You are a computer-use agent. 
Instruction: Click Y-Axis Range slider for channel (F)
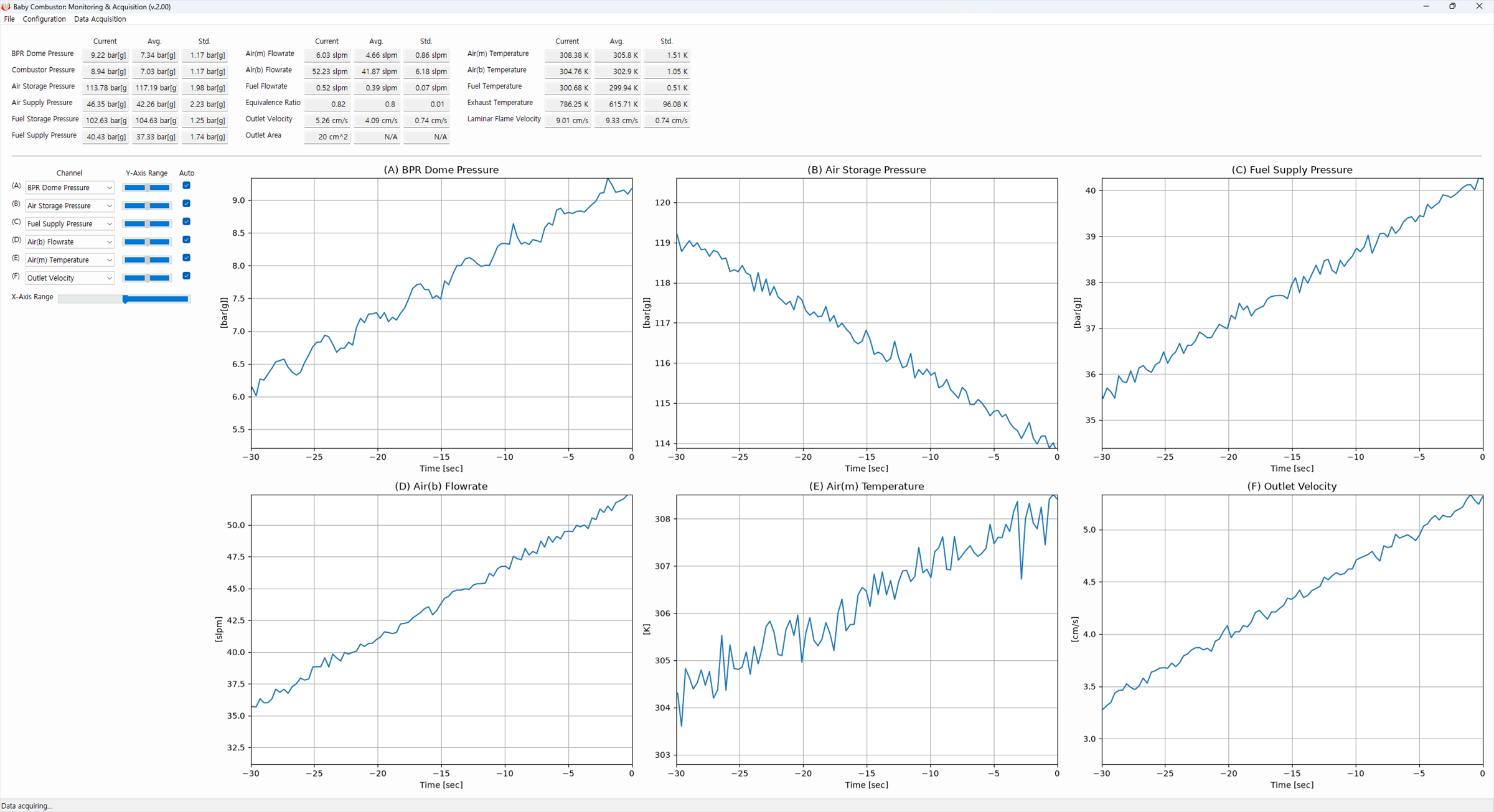tap(147, 278)
